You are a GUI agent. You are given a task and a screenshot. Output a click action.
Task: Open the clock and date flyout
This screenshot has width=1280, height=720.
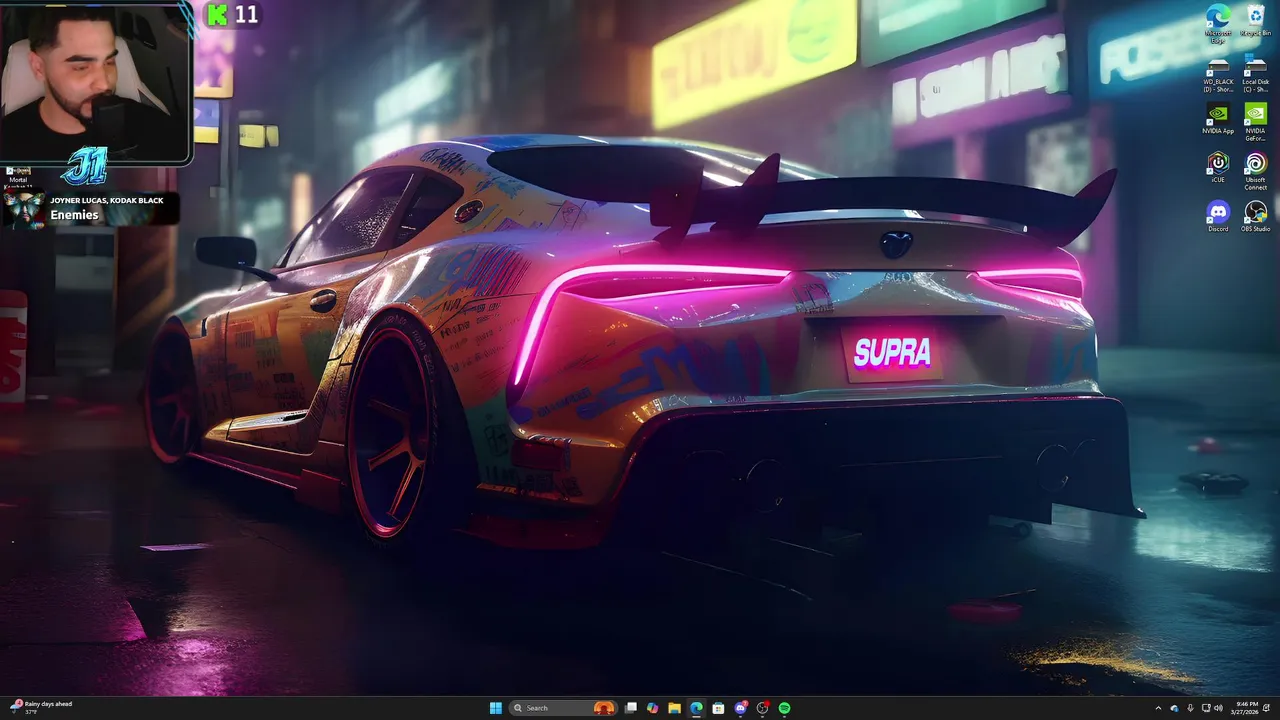(1245, 708)
